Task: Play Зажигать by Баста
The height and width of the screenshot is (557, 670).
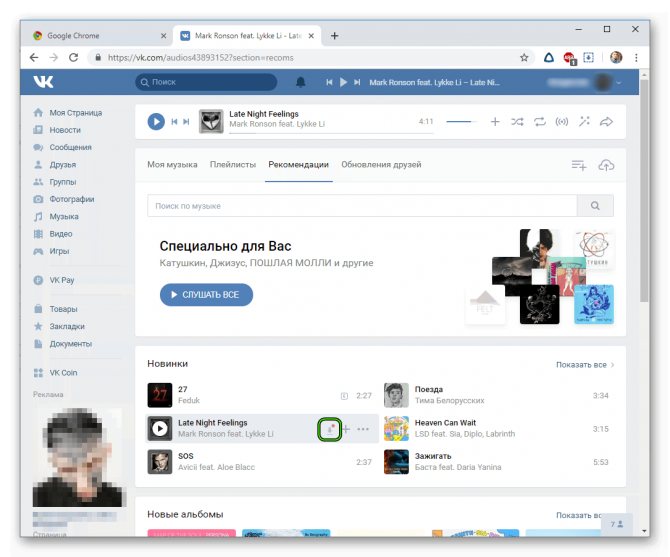Action: pos(396,462)
